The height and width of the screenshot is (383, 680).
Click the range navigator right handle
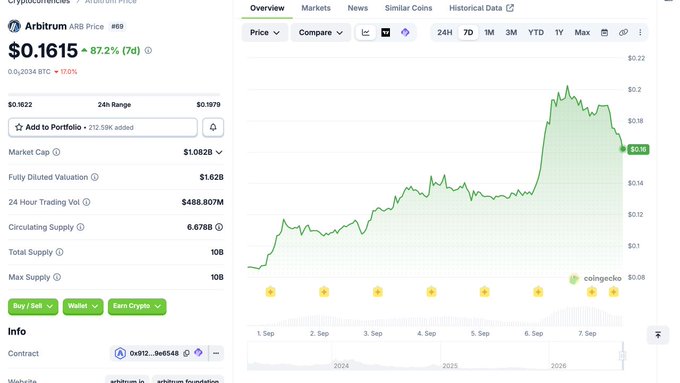622,356
